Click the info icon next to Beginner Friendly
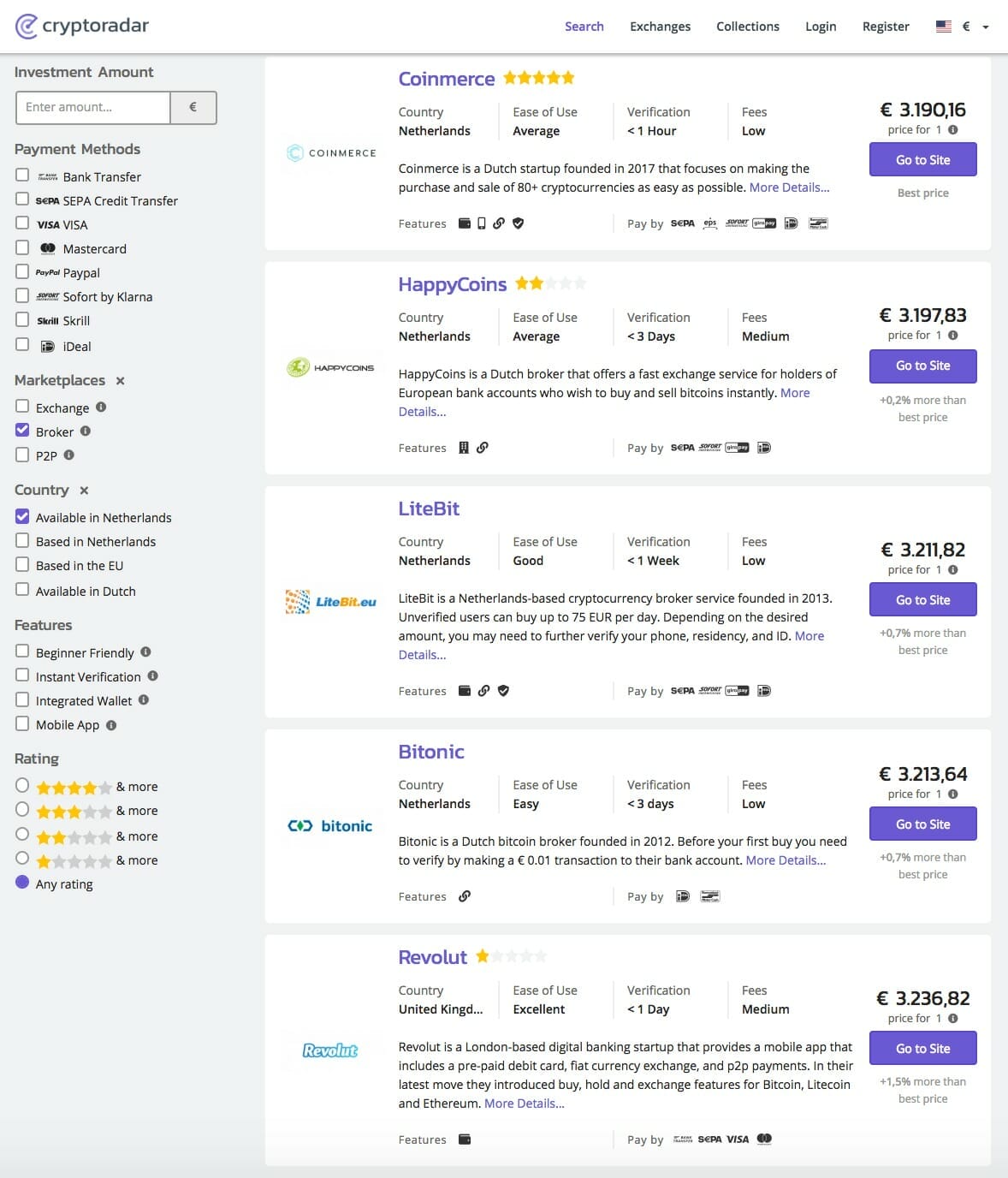This screenshot has height=1178, width=1008. [145, 652]
